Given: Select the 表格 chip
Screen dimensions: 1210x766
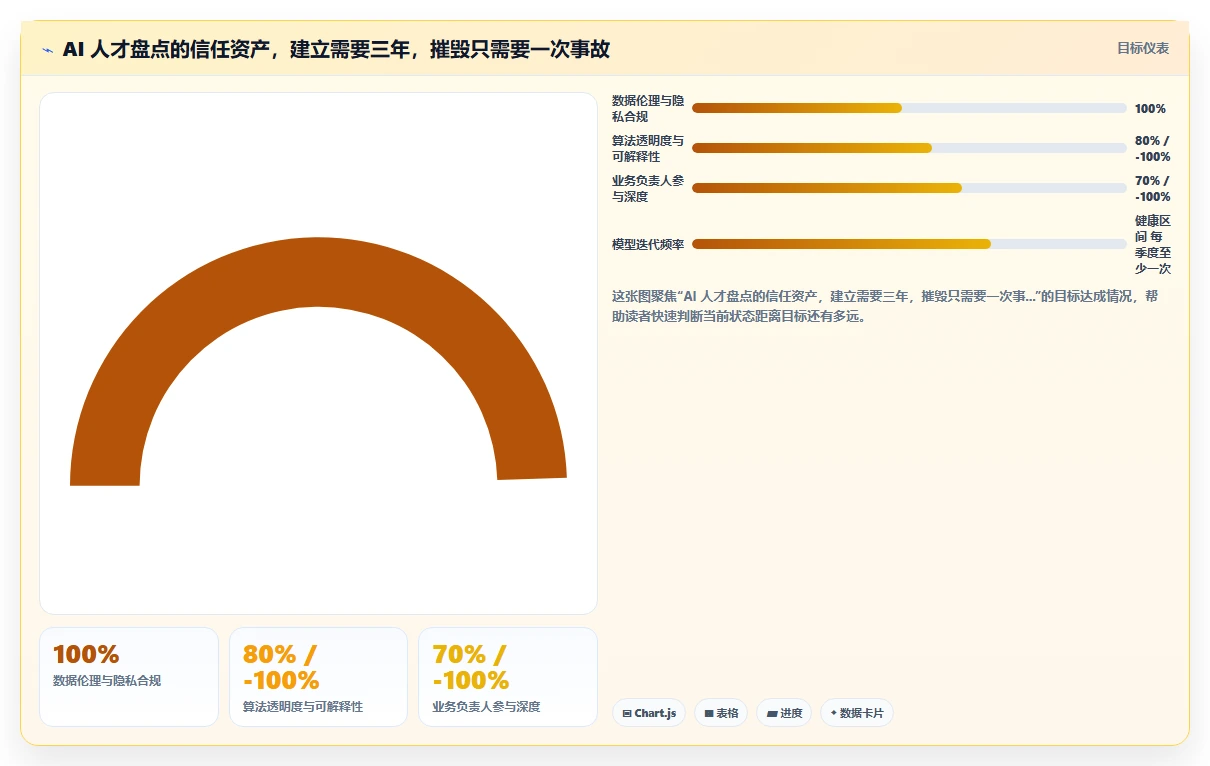Looking at the screenshot, I should (721, 713).
